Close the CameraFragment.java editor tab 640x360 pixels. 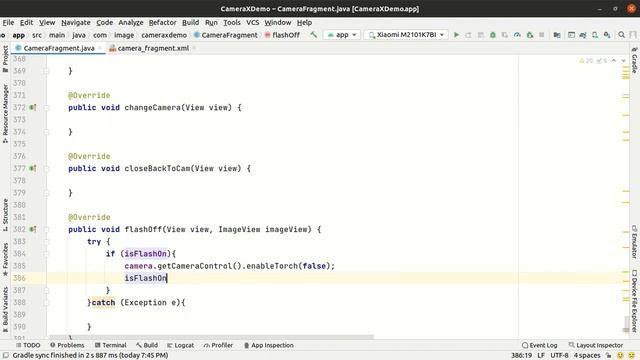coord(100,48)
